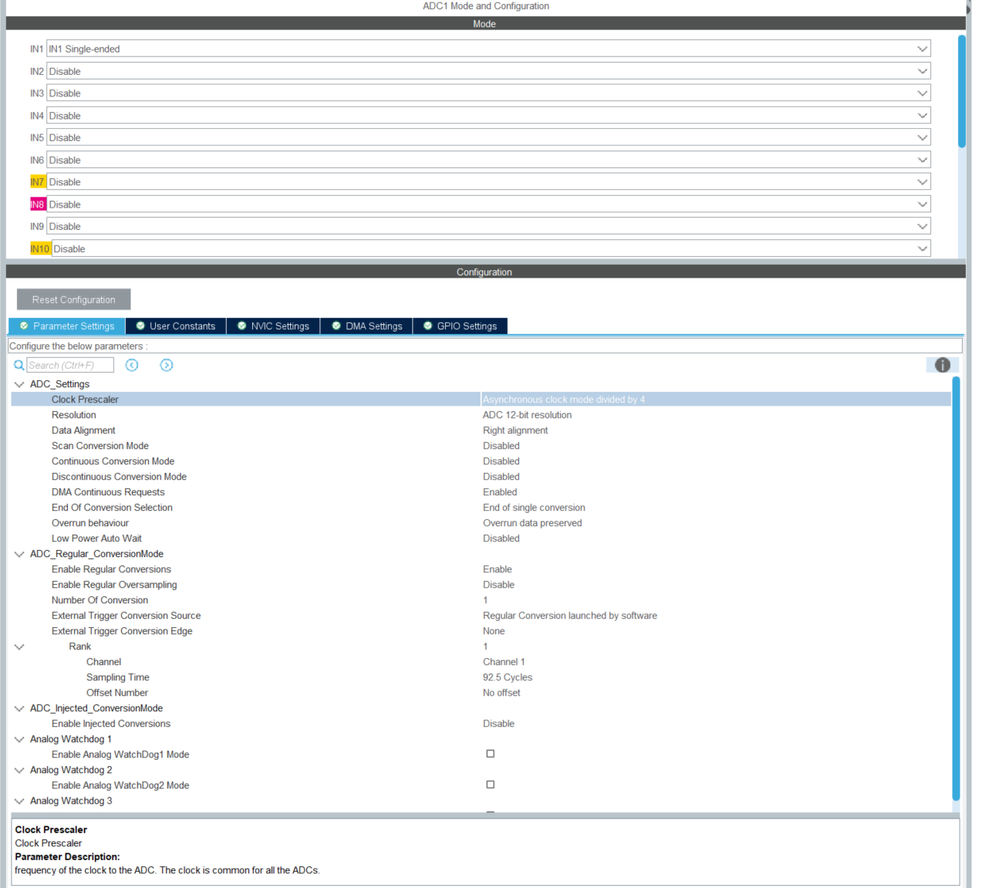This screenshot has width=999, height=888.
Task: Enable Analog WatchDog2 Mode checkbox
Action: [490, 785]
